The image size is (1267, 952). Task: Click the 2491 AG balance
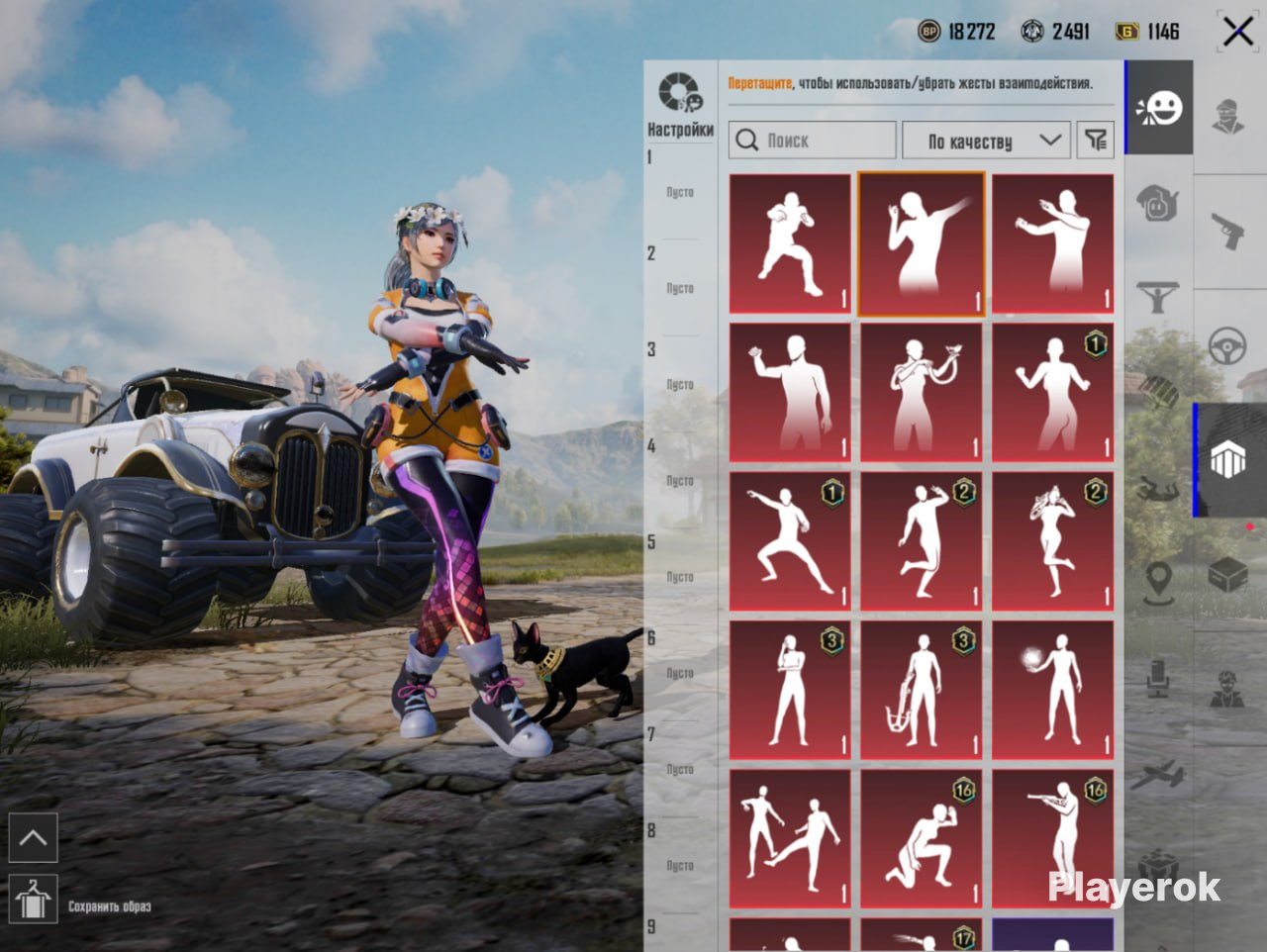coord(1070,32)
